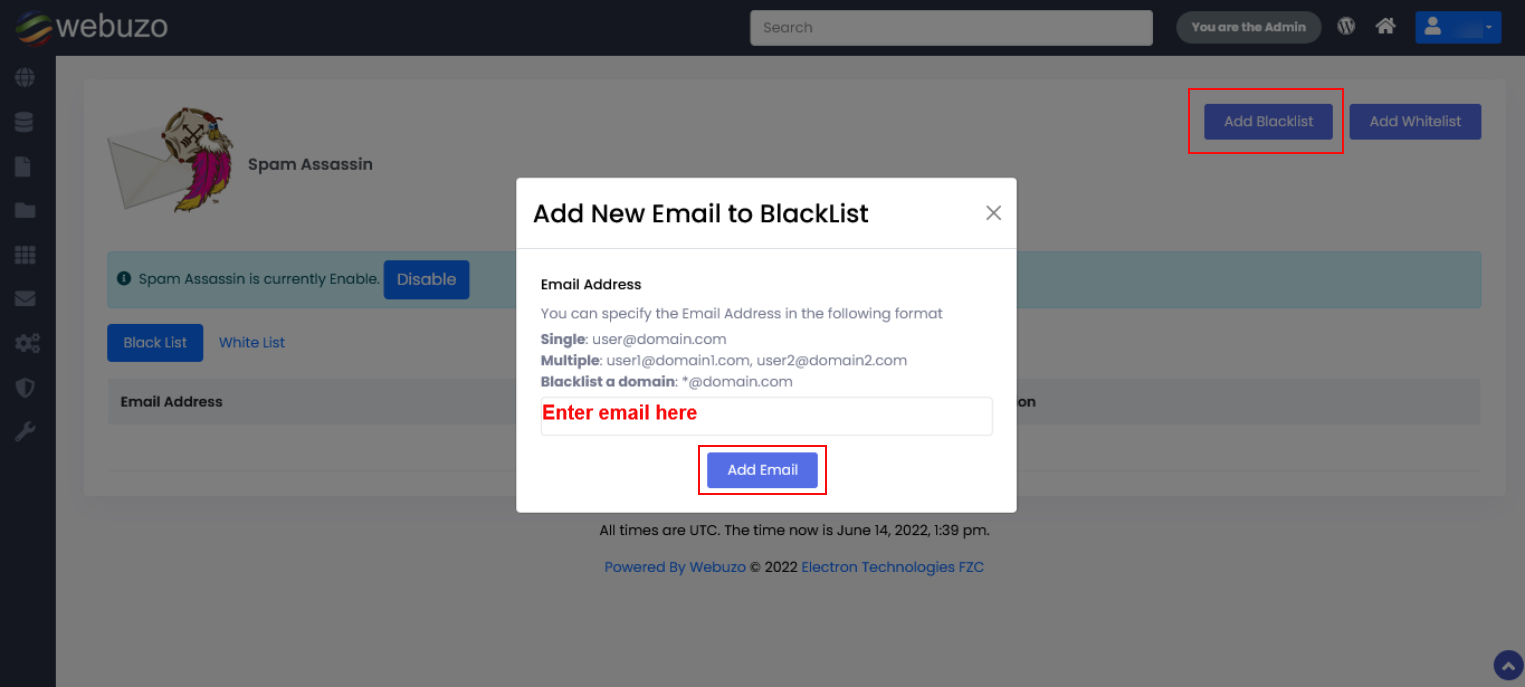The width and height of the screenshot is (1525, 687).
Task: Click the globe icon in the sidebar
Action: pos(25,78)
